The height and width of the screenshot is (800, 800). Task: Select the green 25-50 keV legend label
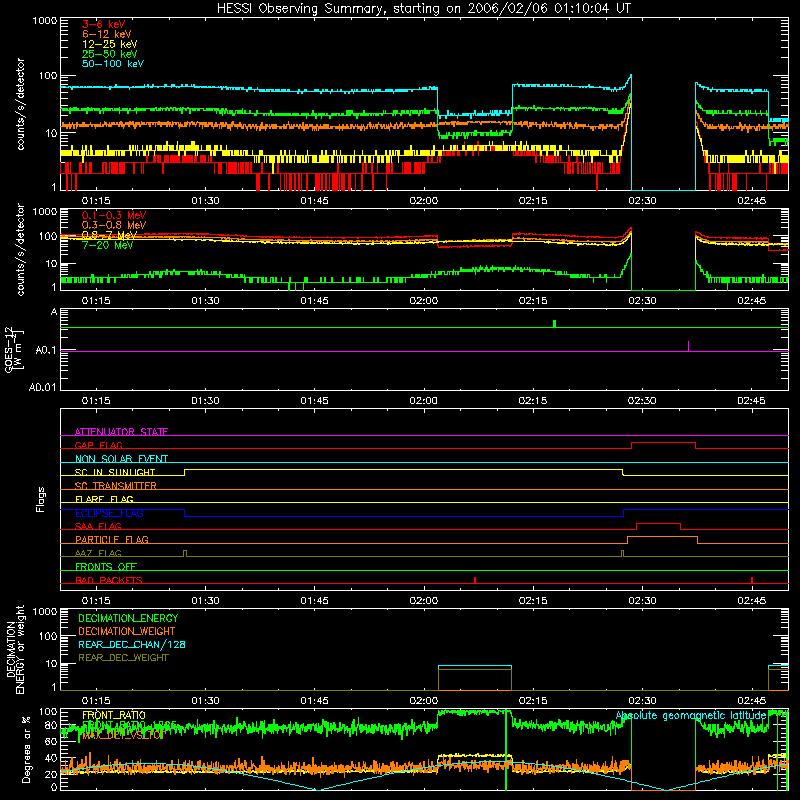pyautogui.click(x=110, y=54)
